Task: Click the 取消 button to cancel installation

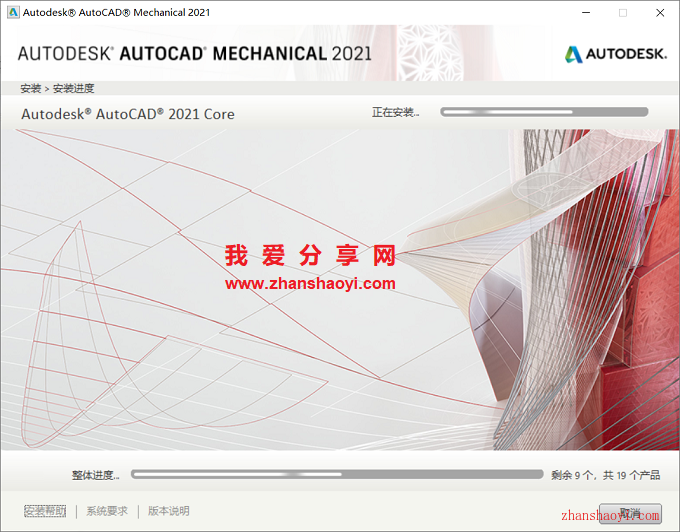Action: click(x=630, y=513)
